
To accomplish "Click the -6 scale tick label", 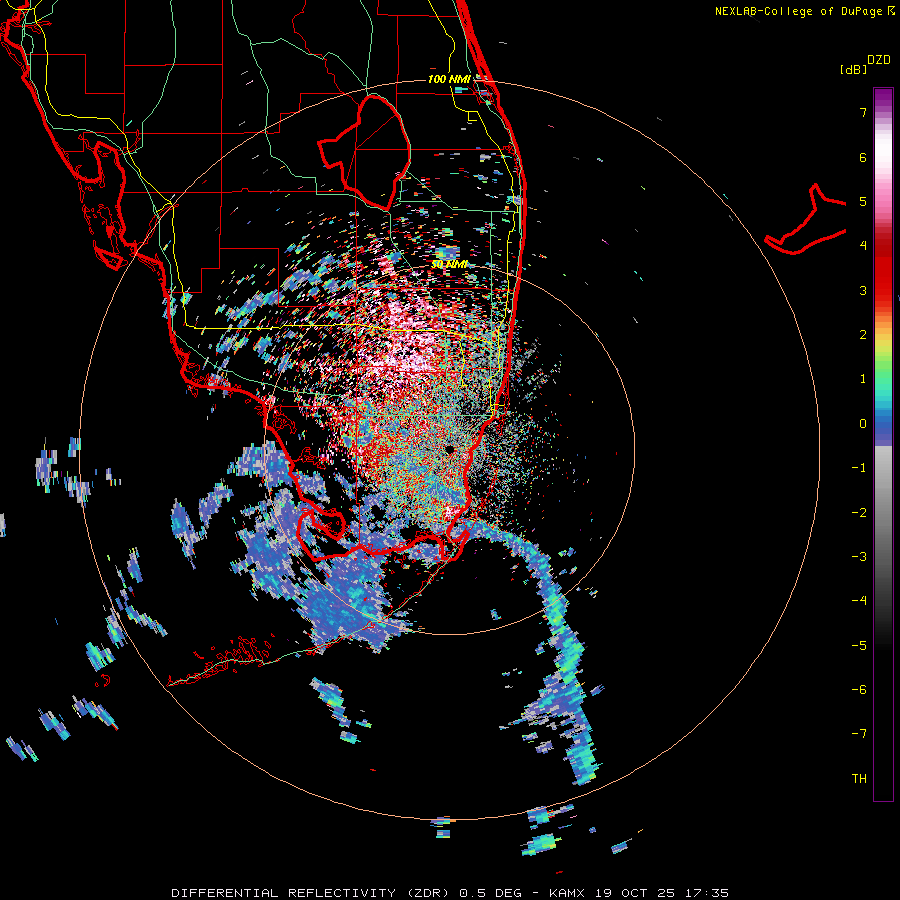I will pyautogui.click(x=859, y=689).
